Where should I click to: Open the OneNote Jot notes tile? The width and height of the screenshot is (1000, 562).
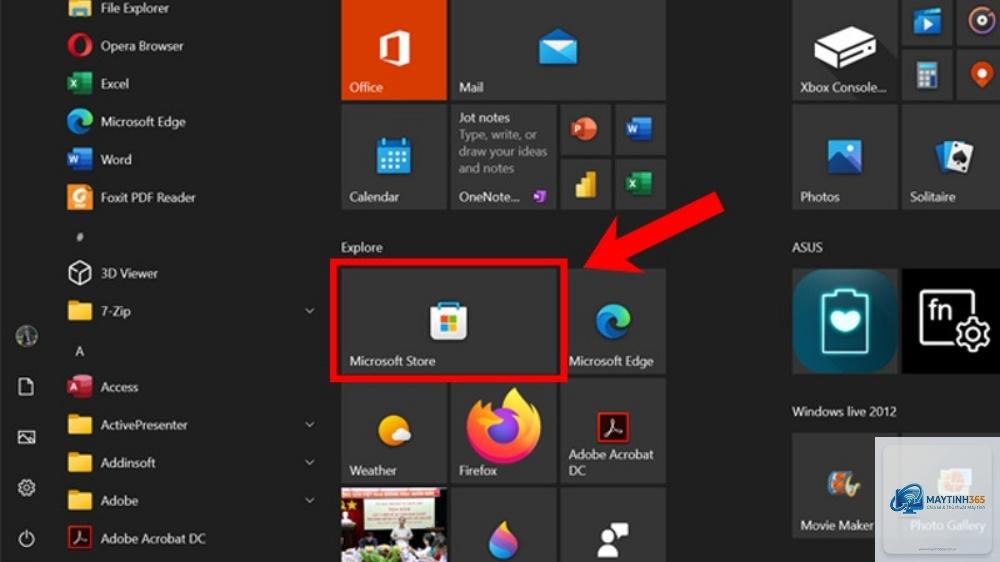point(503,157)
